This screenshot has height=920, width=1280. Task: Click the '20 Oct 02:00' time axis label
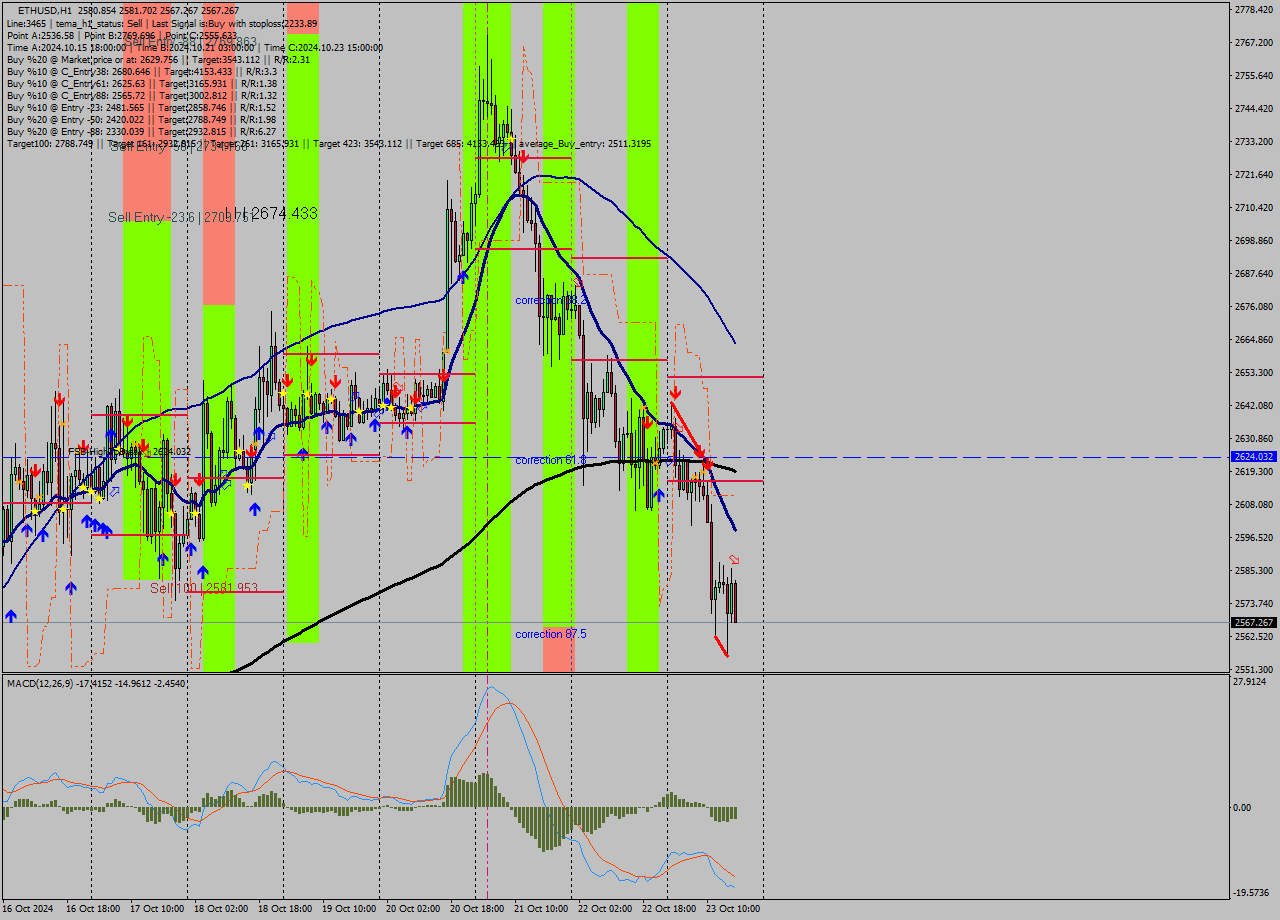click(413, 909)
